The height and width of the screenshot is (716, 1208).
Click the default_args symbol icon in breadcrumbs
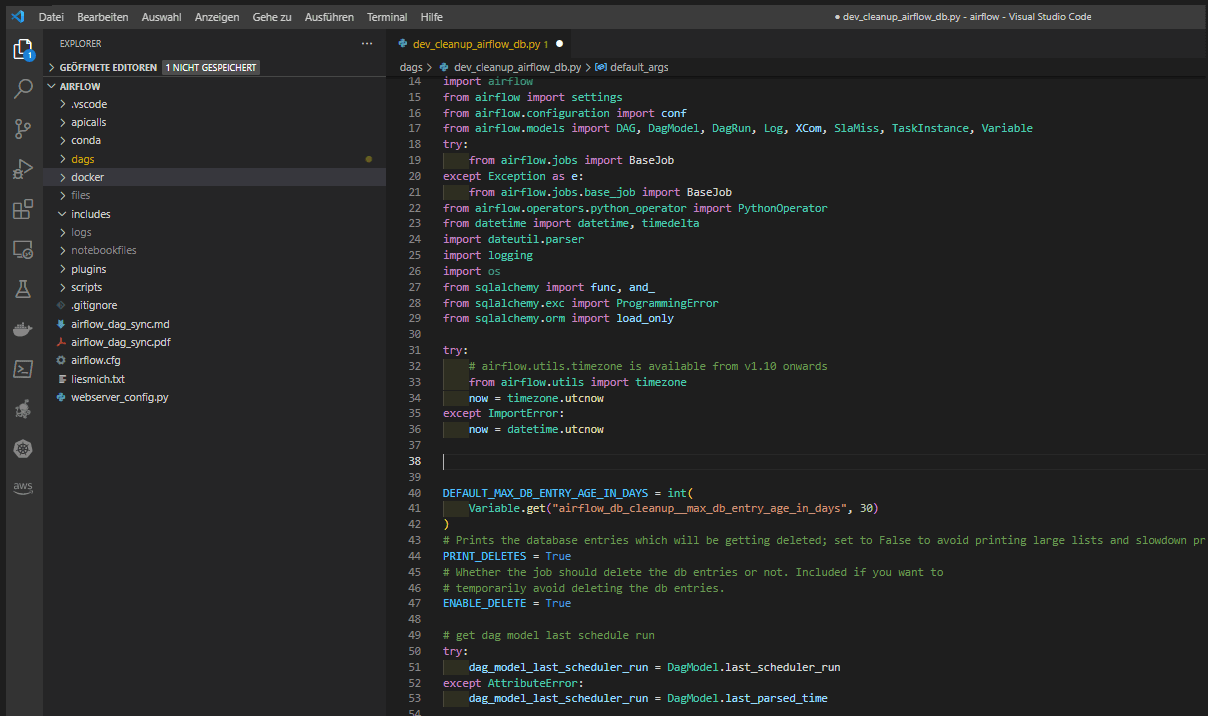pyautogui.click(x=600, y=67)
